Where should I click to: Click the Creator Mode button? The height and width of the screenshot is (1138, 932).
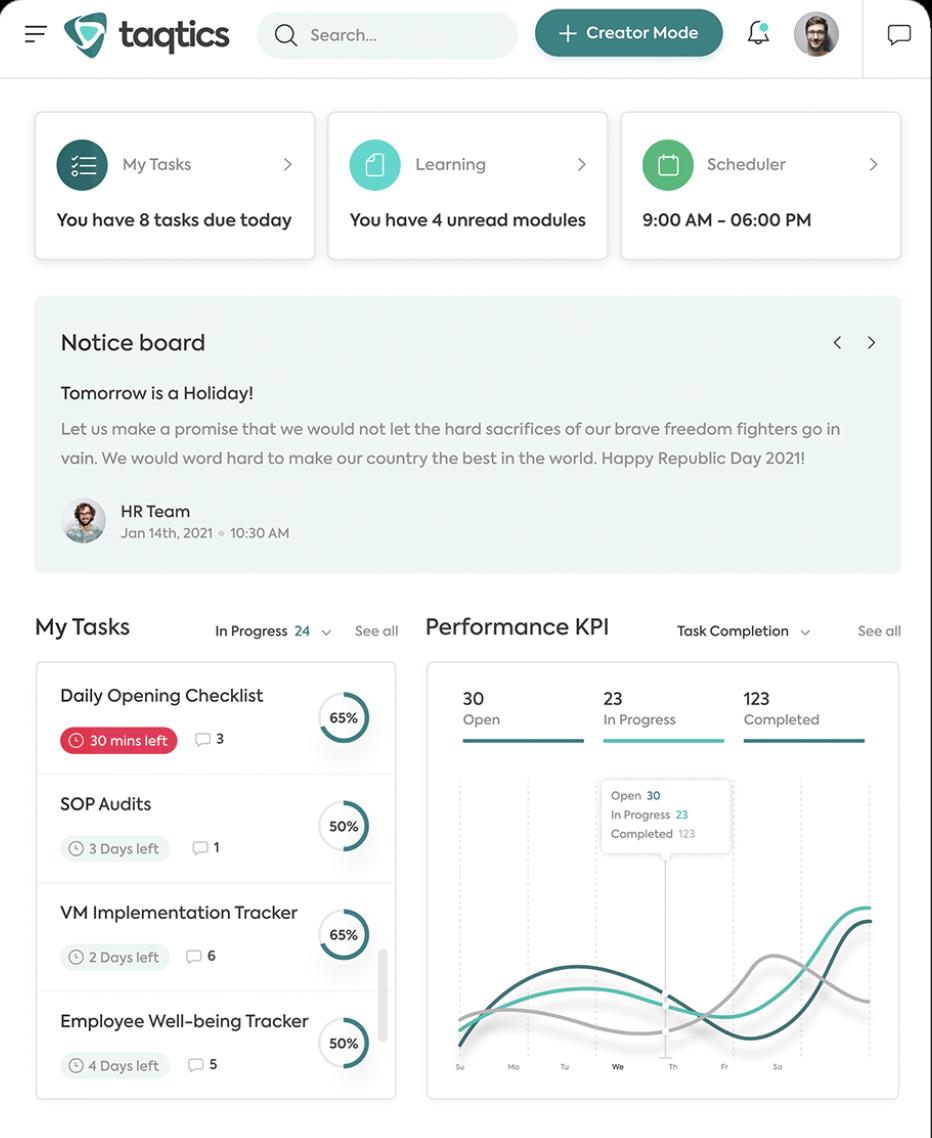[x=629, y=33]
